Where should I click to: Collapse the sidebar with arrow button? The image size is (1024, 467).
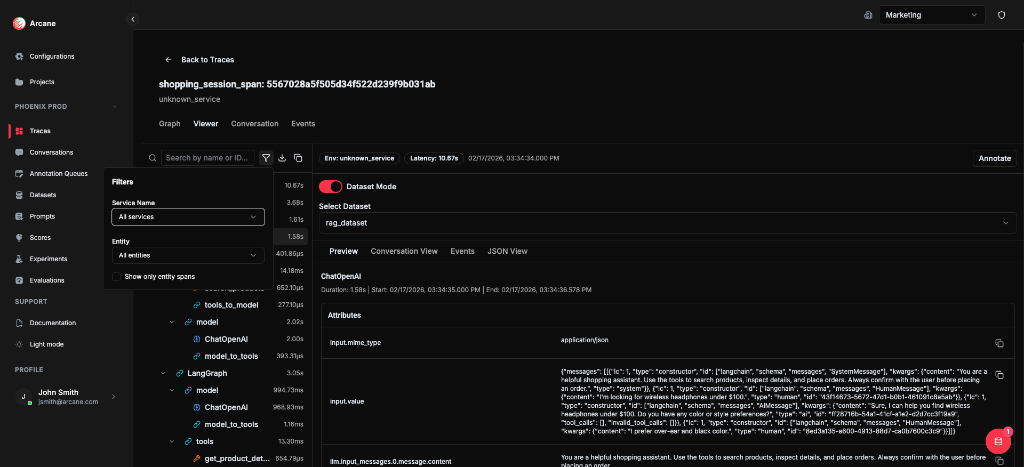[133, 19]
